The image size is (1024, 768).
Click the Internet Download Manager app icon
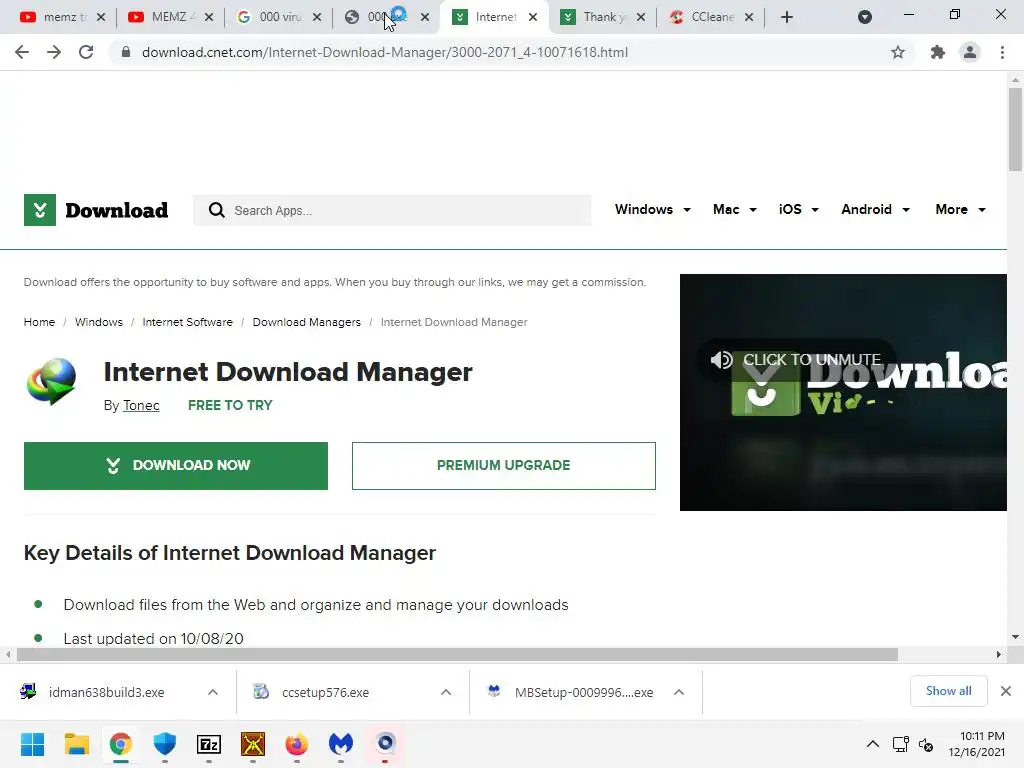(51, 381)
